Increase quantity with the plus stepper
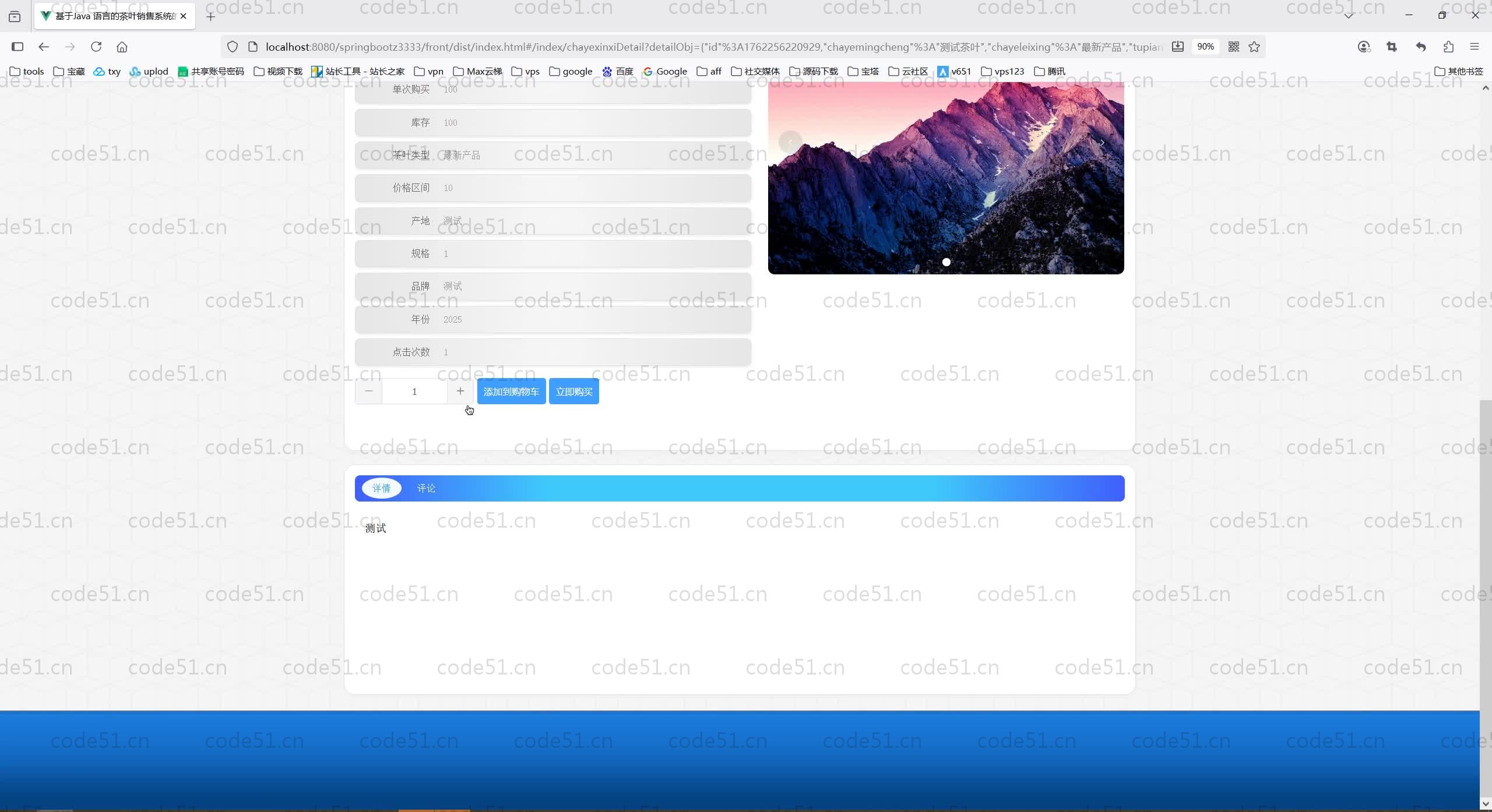Viewport: 1492px width, 812px height. coord(460,391)
